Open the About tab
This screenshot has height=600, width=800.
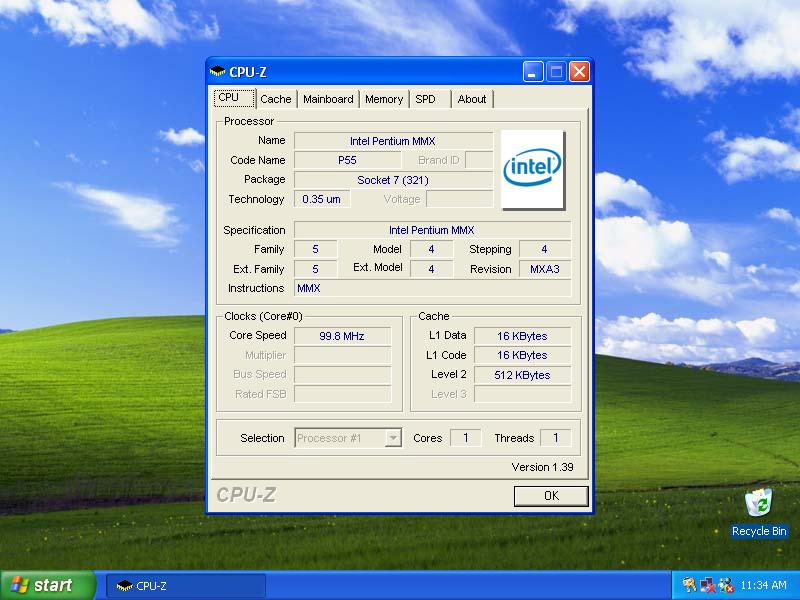tap(471, 99)
